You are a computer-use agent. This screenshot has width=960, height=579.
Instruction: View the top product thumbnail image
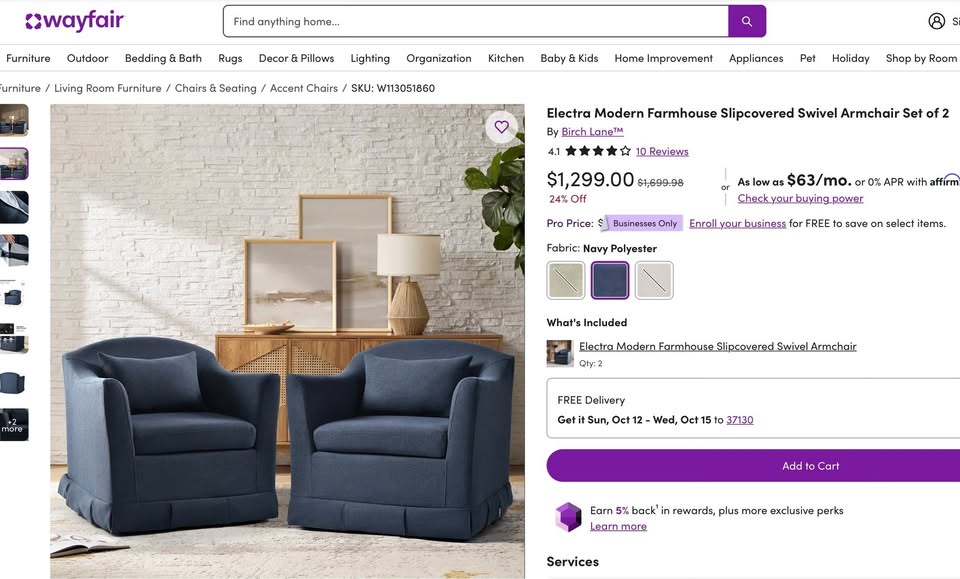[x=14, y=121]
